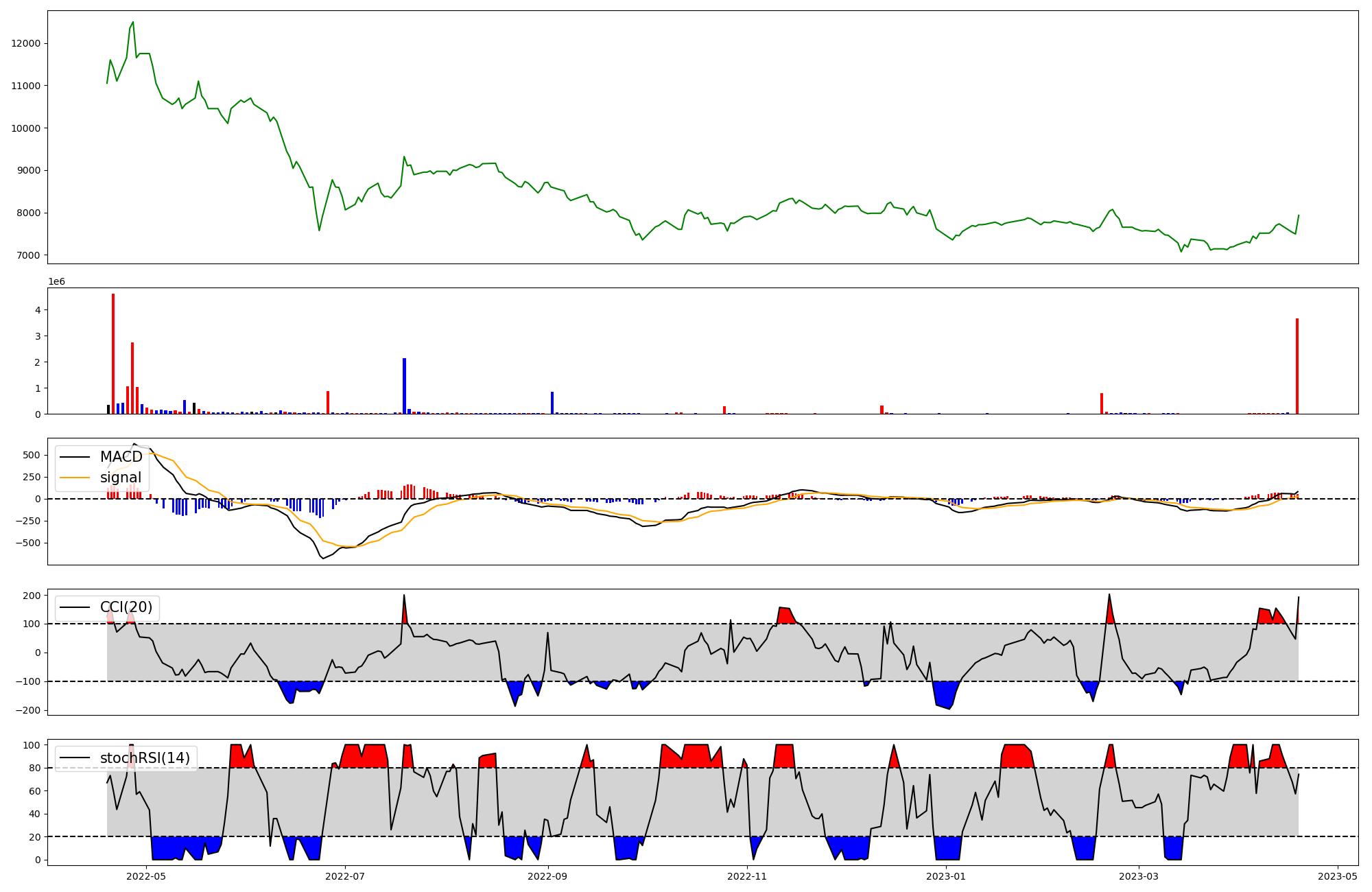Click the 2023-05 x-axis date label
The width and height of the screenshot is (1372, 892).
[1338, 876]
